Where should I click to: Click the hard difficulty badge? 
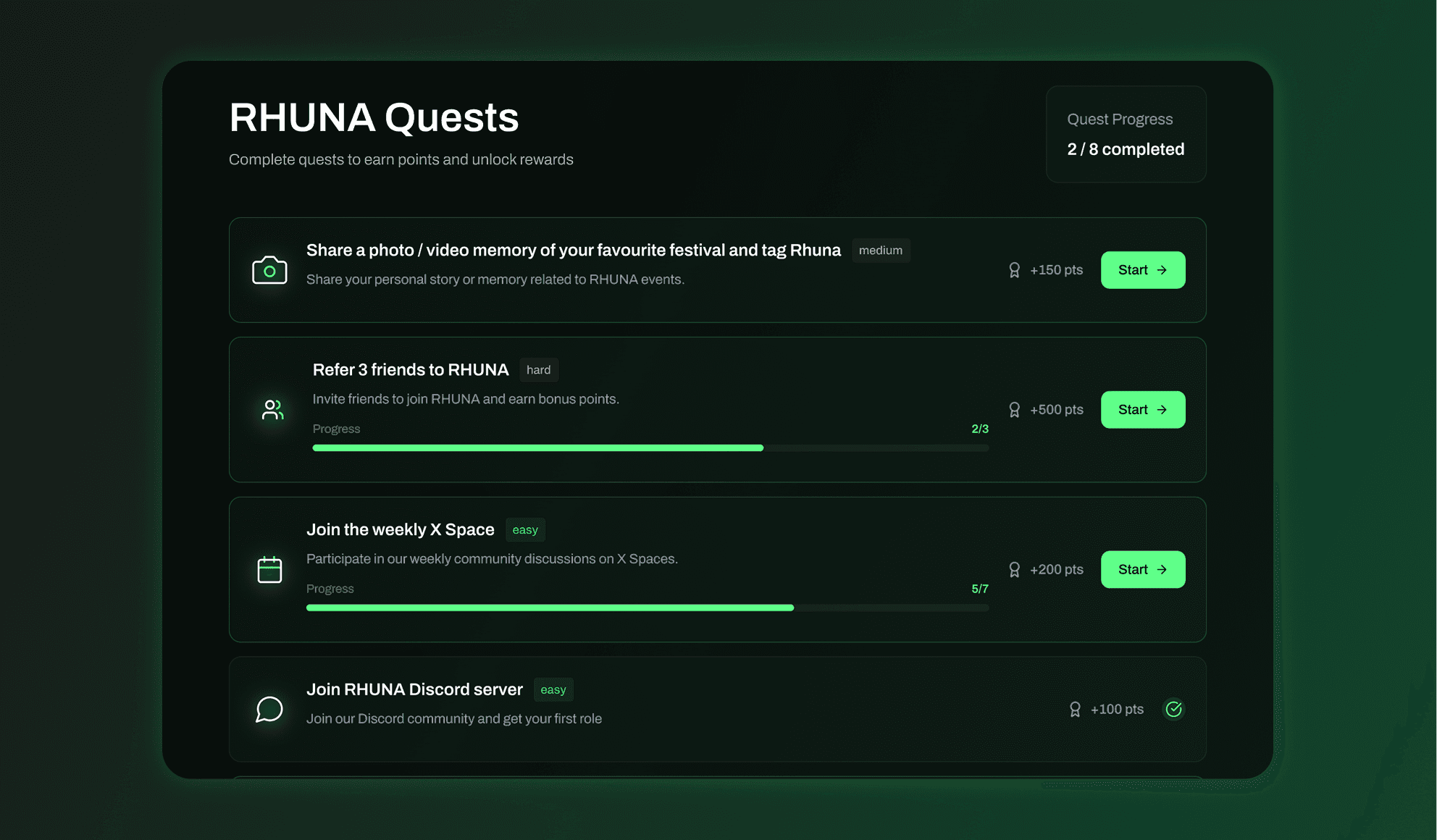click(x=538, y=370)
